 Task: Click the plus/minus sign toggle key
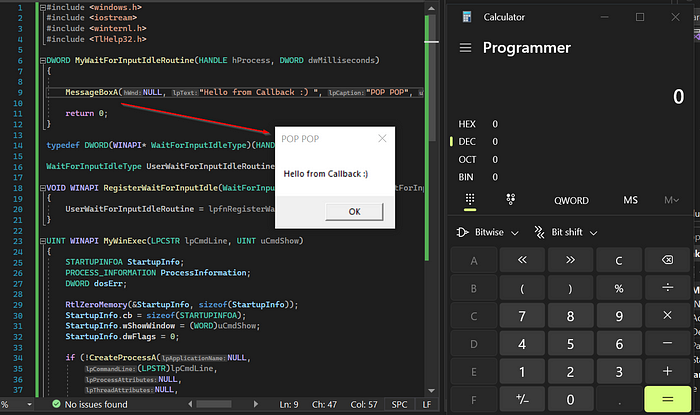[x=522, y=399]
